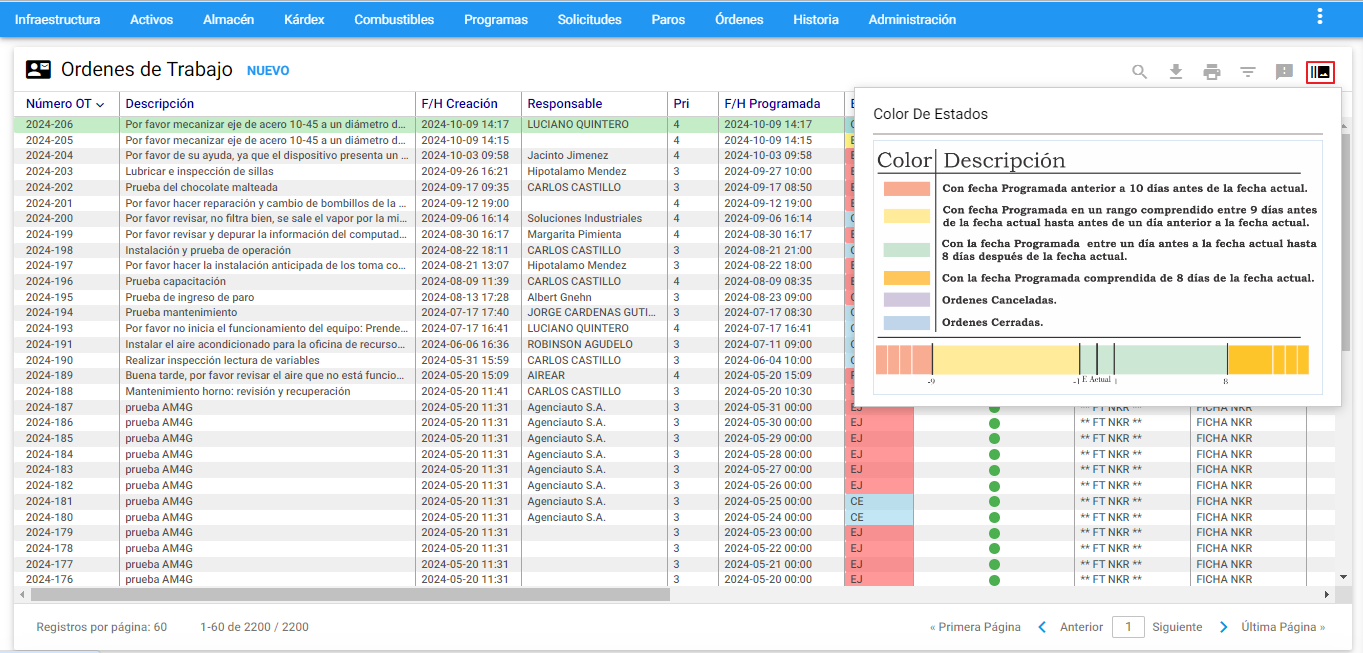Select work order 2024-206
This screenshot has height=653, width=1363.
(x=49, y=124)
